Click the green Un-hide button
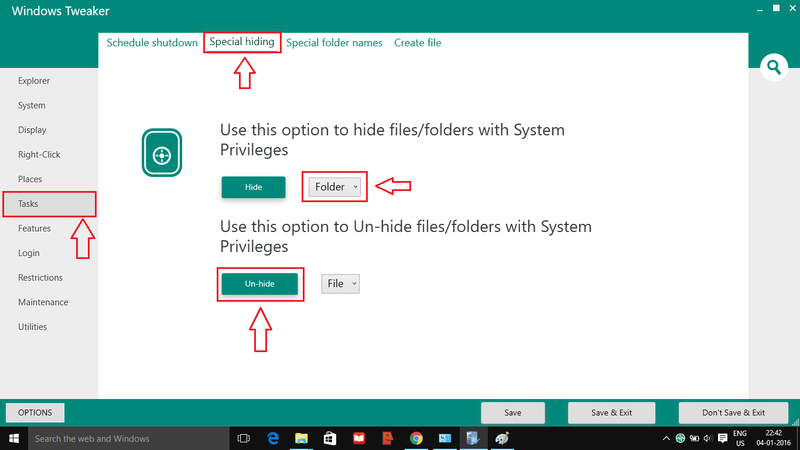The height and width of the screenshot is (450, 800). (260, 284)
